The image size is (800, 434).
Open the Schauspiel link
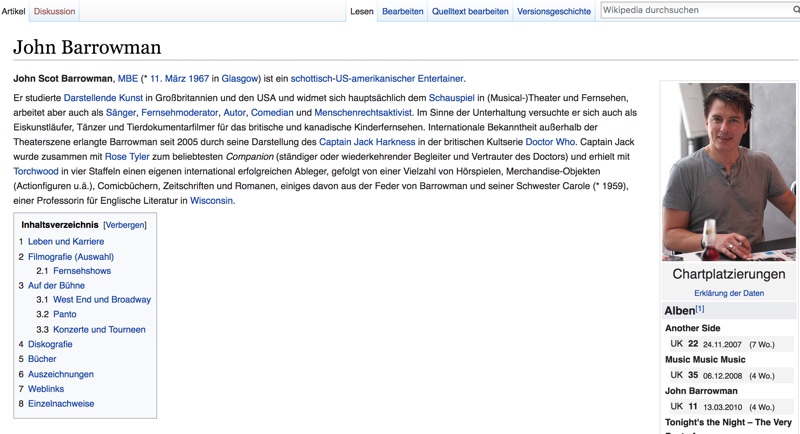pos(452,98)
